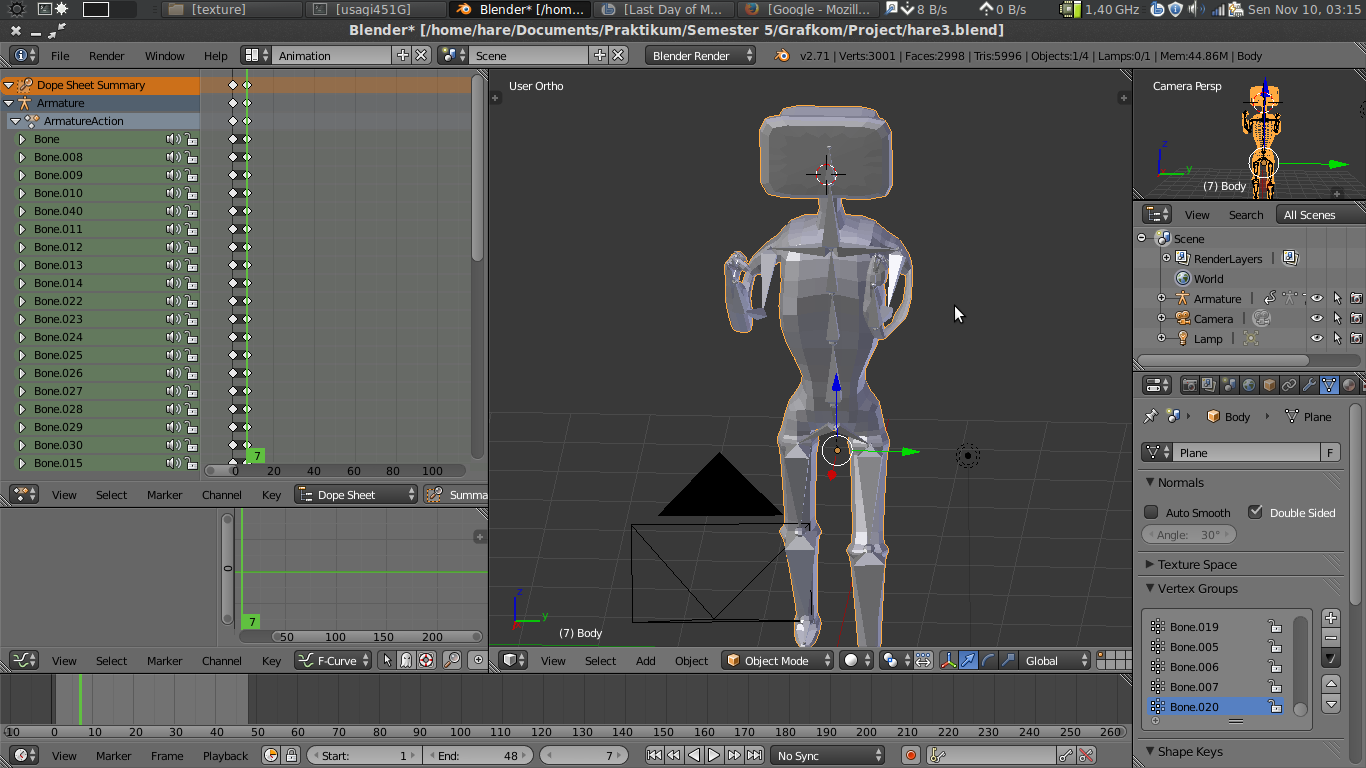The height and width of the screenshot is (768, 1366).
Task: Click the F-Curve editor ghost curves icon
Action: (406, 660)
